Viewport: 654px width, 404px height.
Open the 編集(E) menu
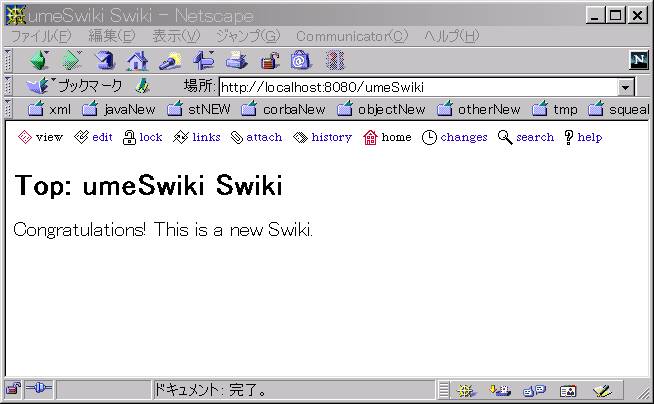point(112,36)
